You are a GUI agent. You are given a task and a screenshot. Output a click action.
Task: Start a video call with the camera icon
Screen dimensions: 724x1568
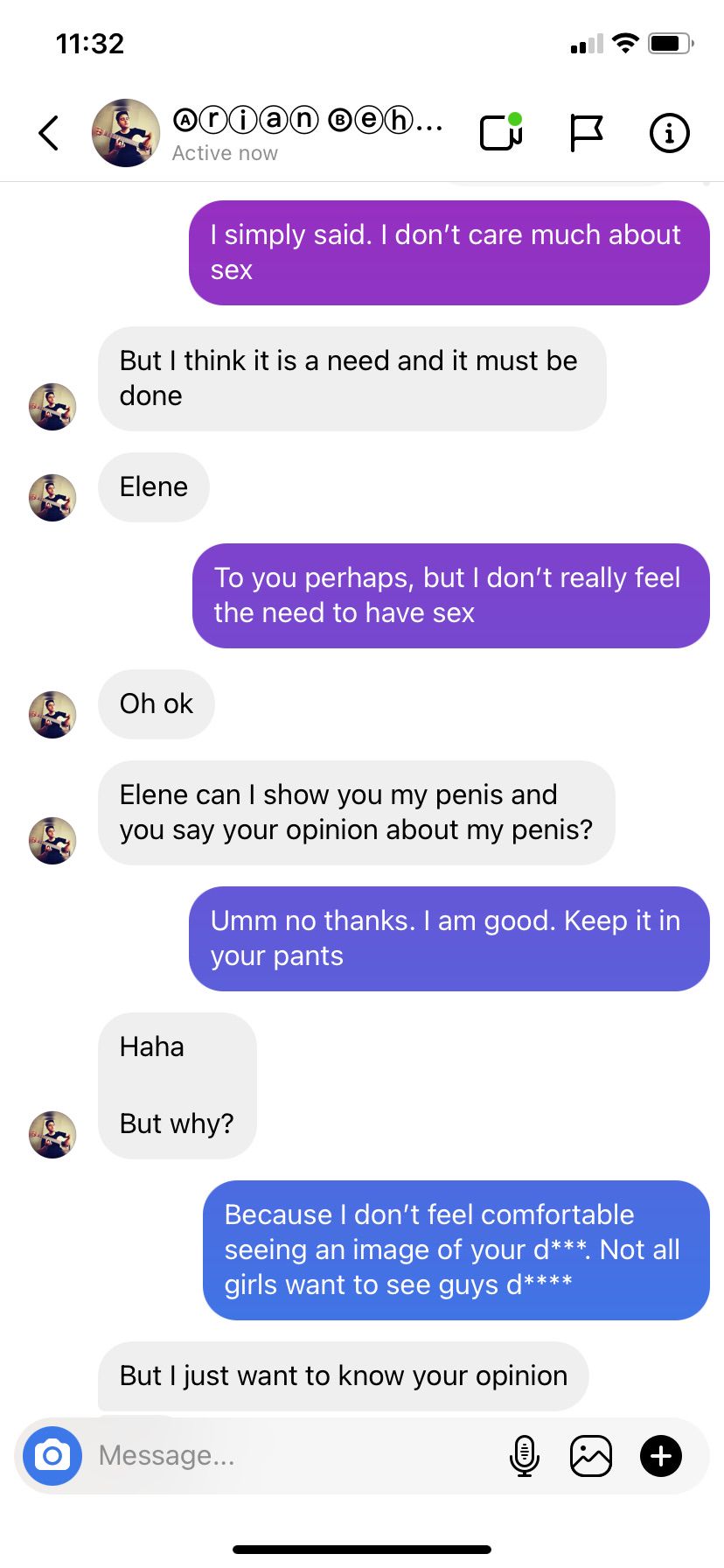coord(502,132)
